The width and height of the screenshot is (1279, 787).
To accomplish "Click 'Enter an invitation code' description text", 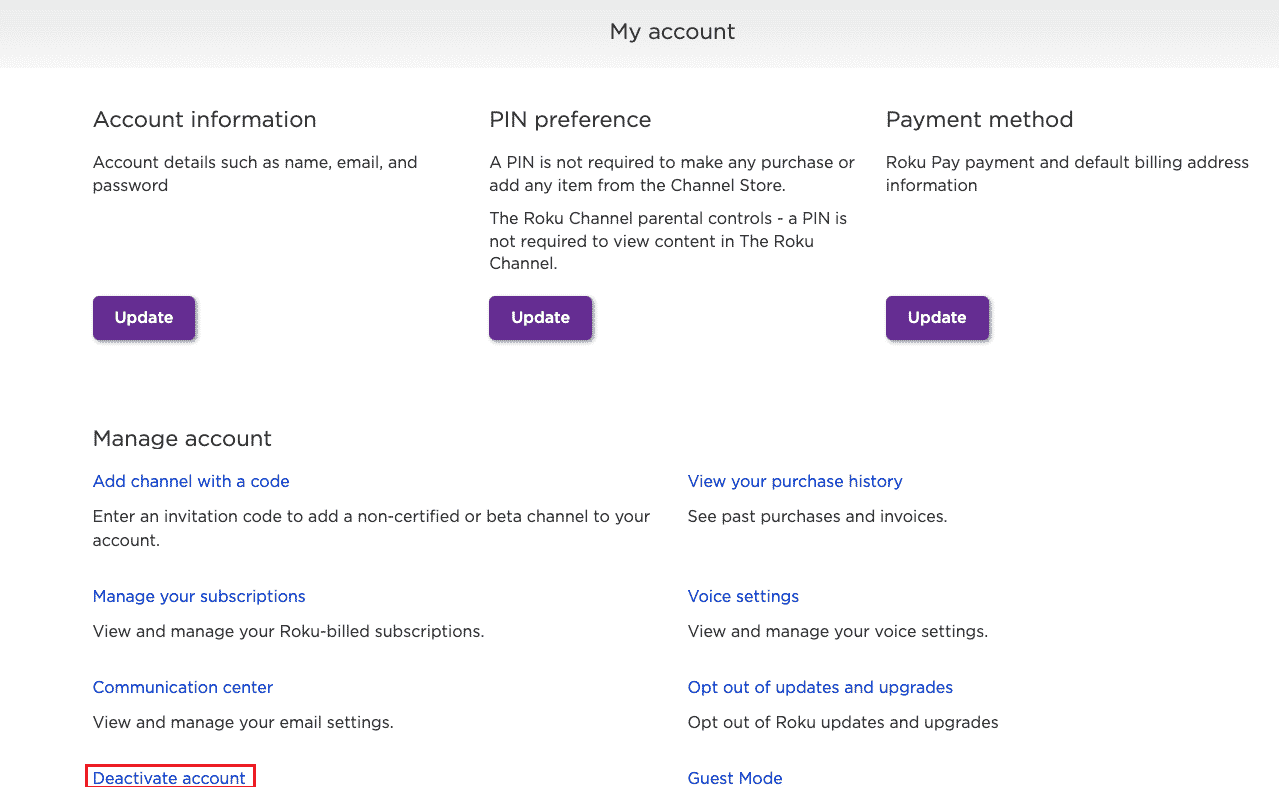I will pyautogui.click(x=372, y=528).
